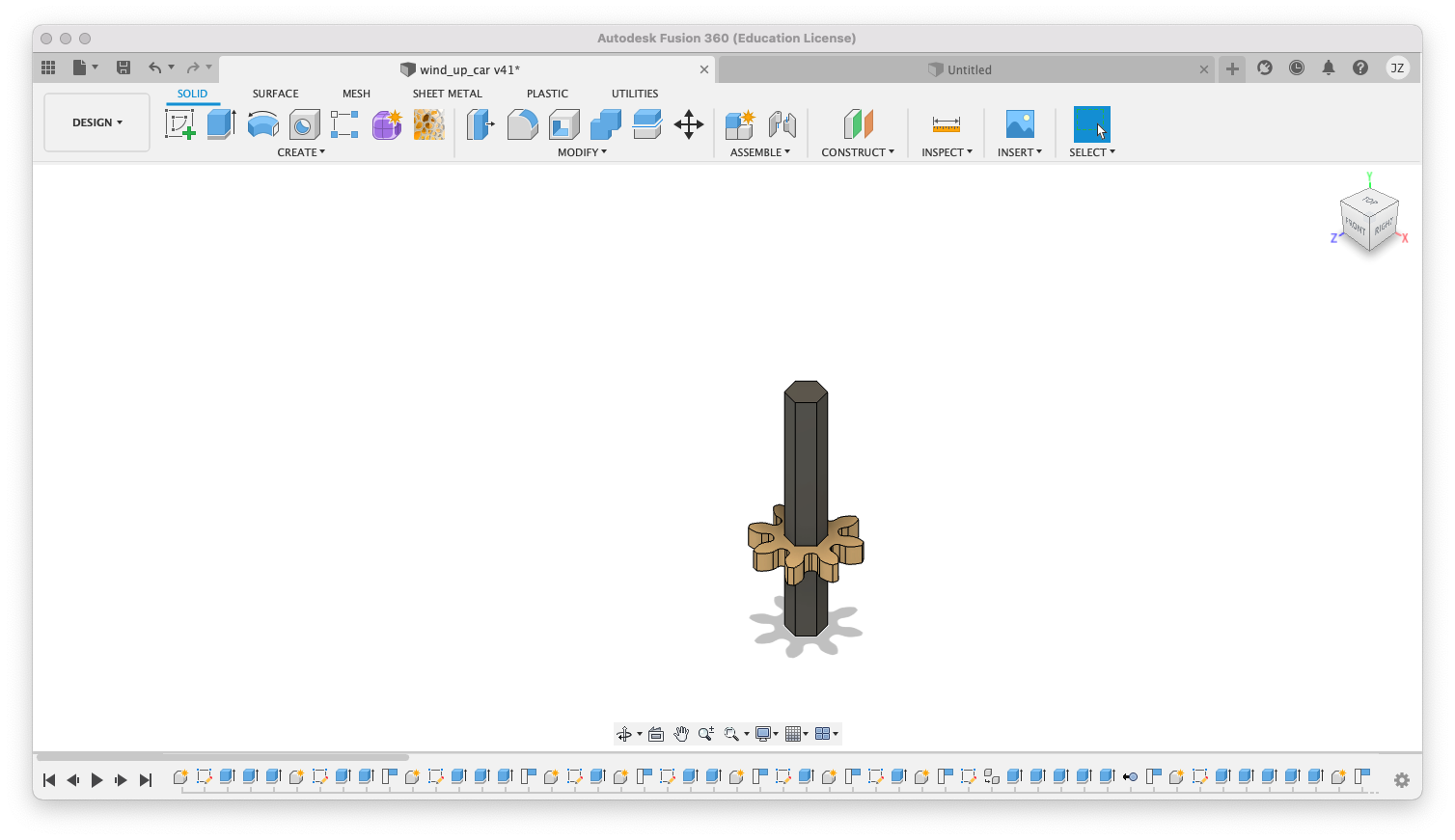Select the Joint tool
This screenshot has height=840, width=1455.
point(782,124)
